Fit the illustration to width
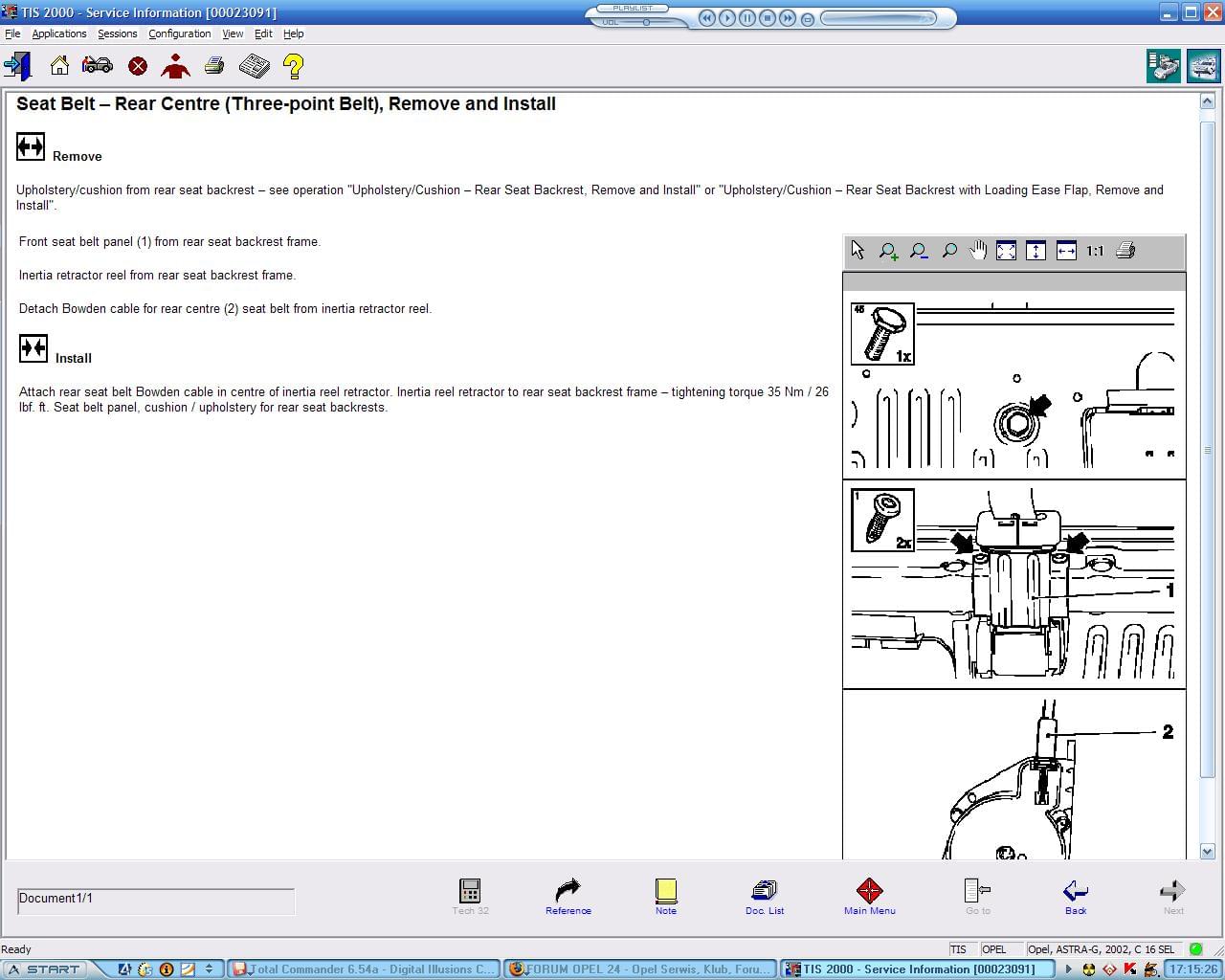This screenshot has width=1225, height=980. tap(1066, 251)
